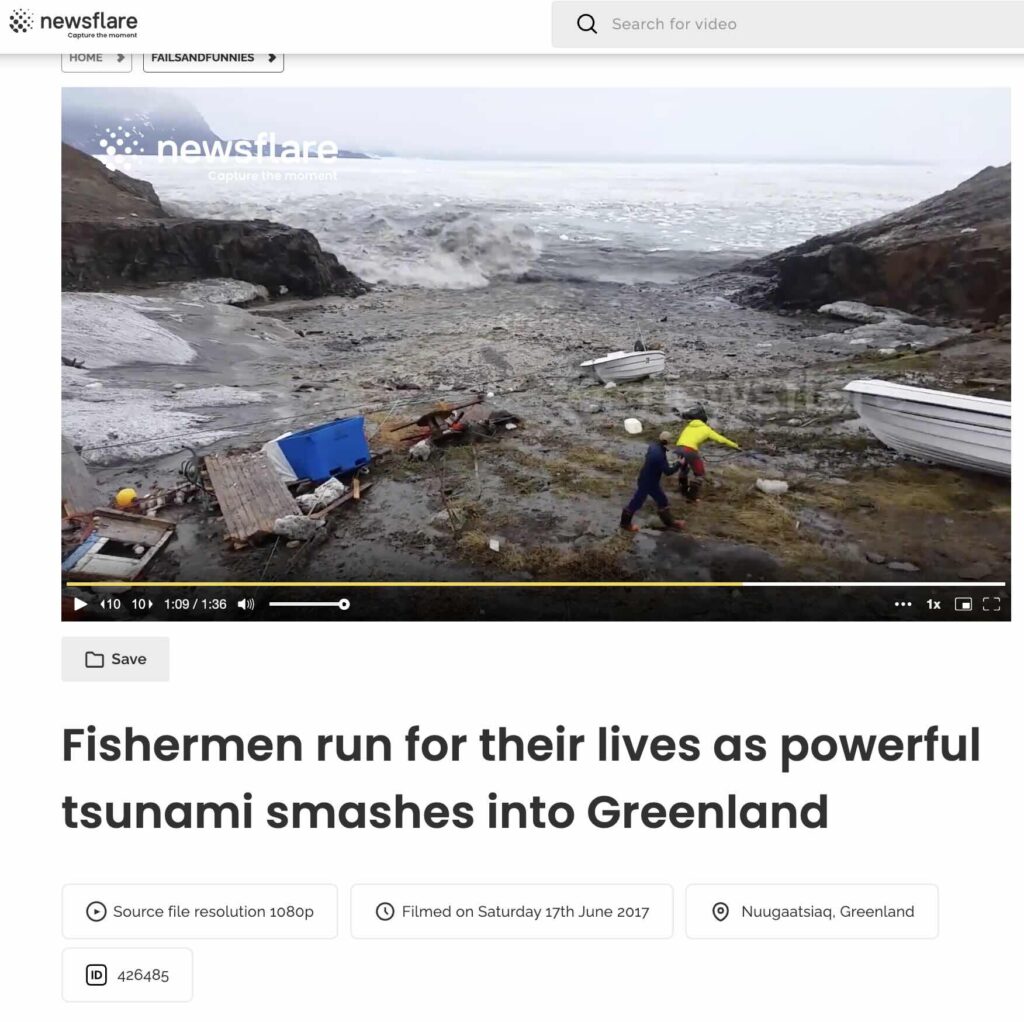
Task: Mute the video via speaker icon
Action: click(x=246, y=604)
